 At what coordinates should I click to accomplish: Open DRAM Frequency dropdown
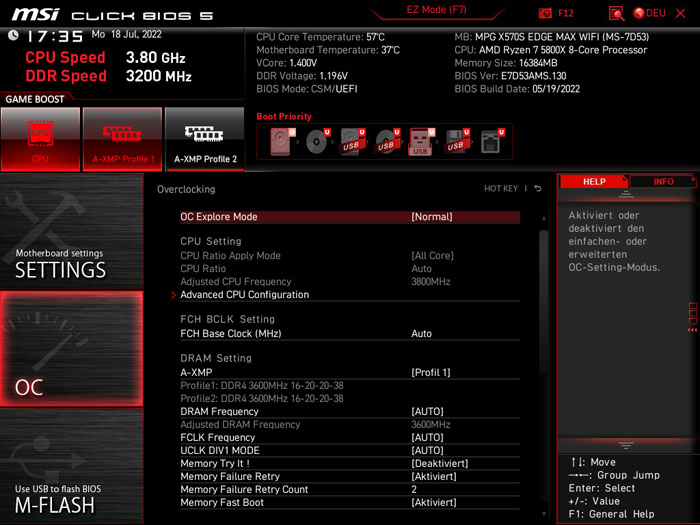350,411
